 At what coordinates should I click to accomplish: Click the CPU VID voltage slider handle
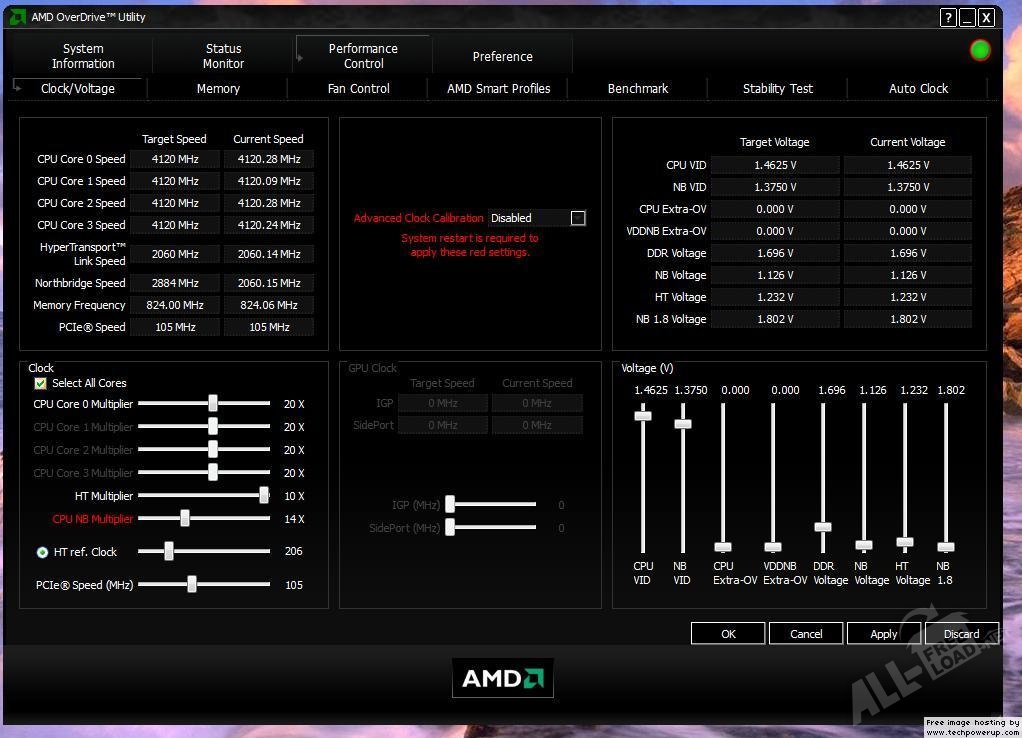[x=643, y=415]
